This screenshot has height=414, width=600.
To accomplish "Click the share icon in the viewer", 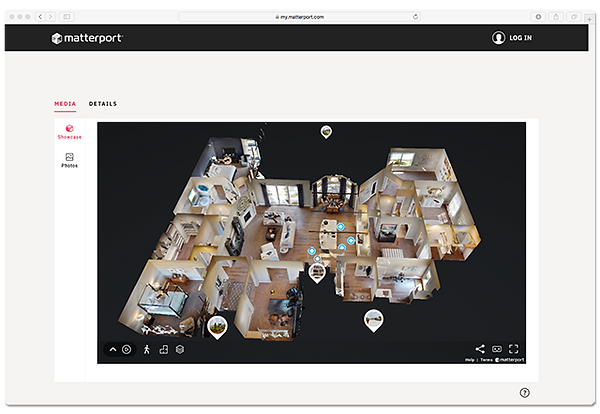I will click(x=480, y=349).
